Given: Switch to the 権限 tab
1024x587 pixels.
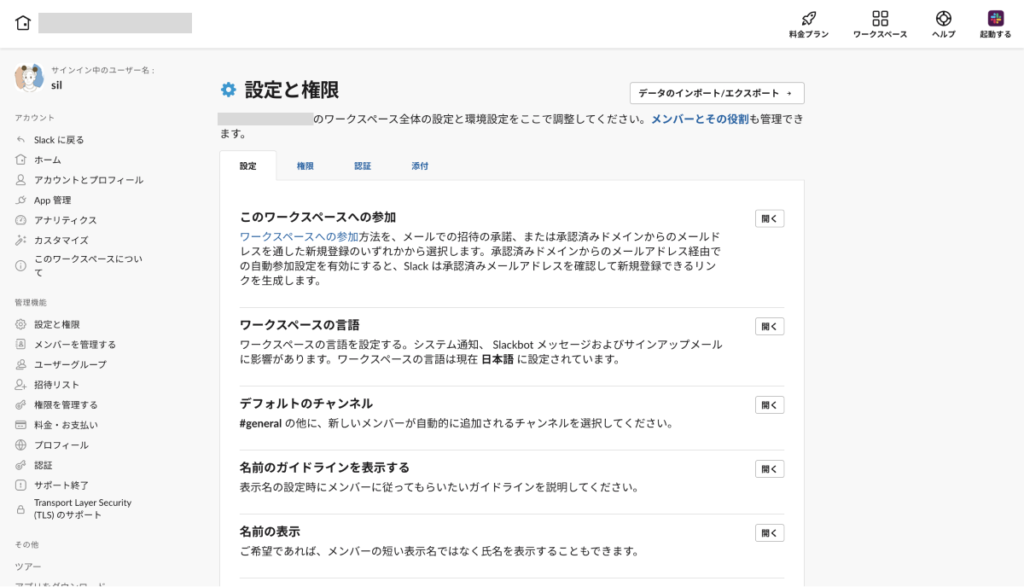Looking at the screenshot, I should pyautogui.click(x=305, y=166).
